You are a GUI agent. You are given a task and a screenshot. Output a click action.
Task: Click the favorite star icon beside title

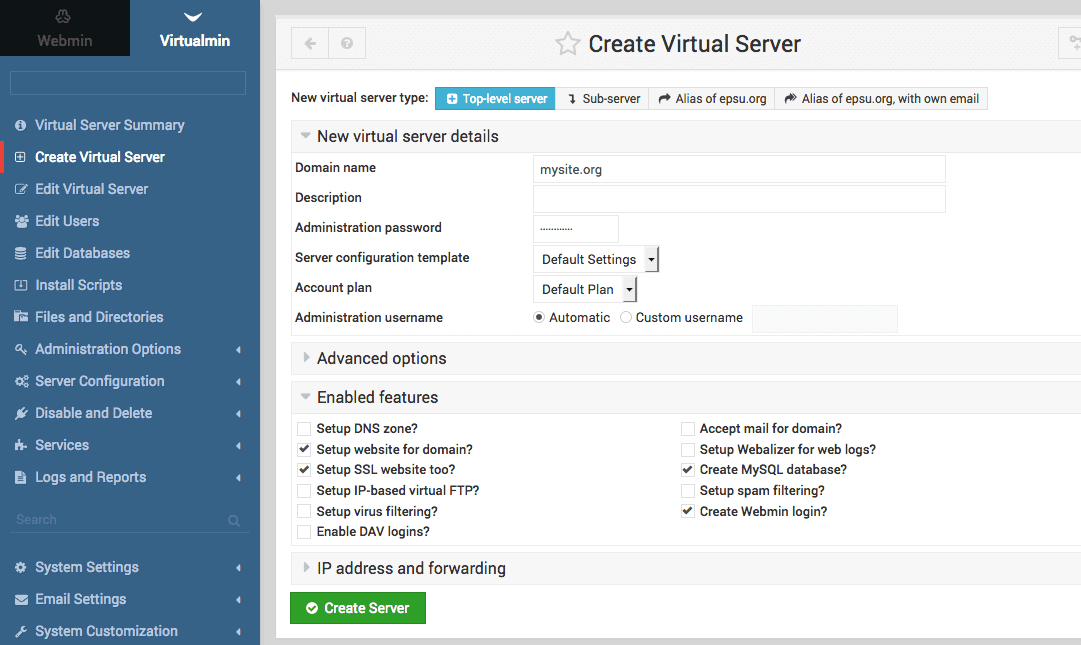click(568, 44)
